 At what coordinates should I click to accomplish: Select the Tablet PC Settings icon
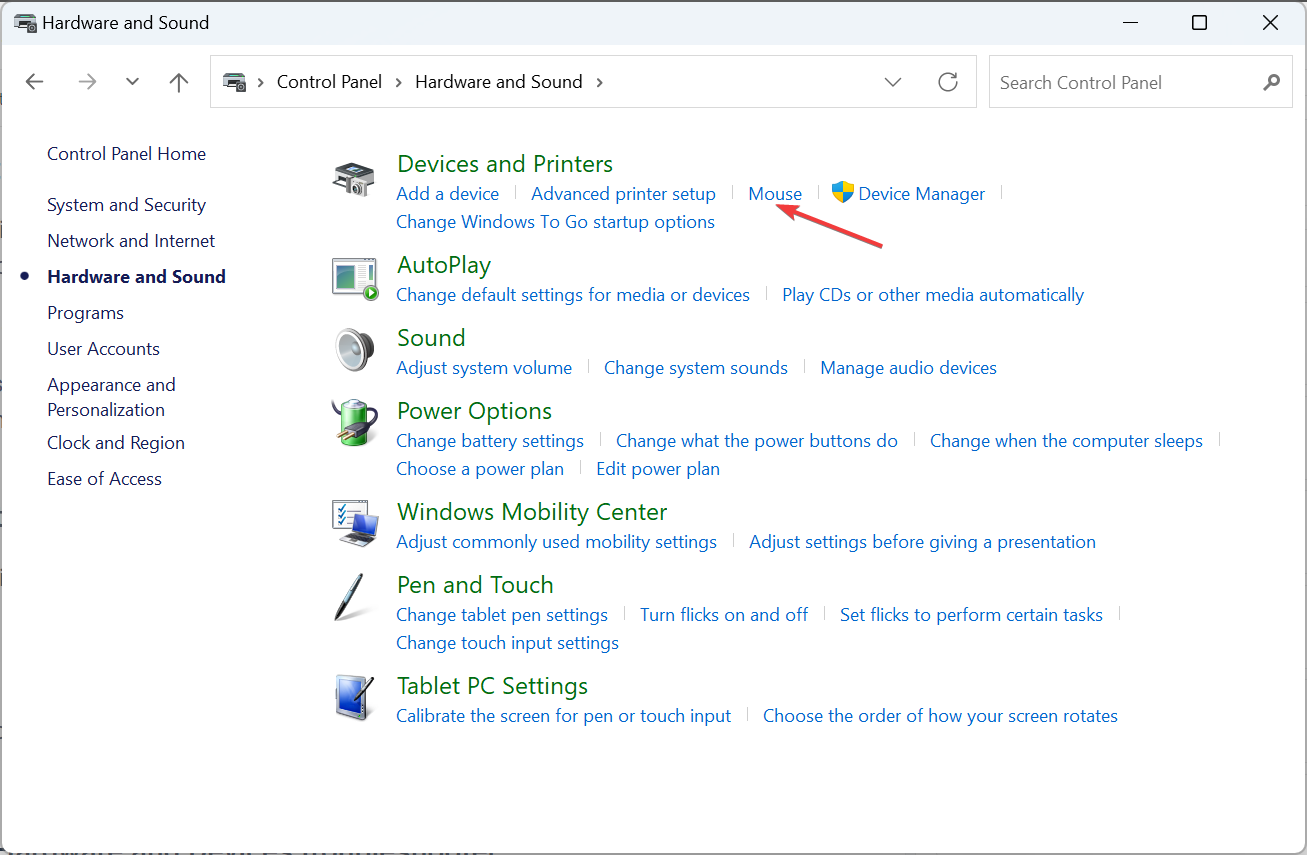tap(354, 698)
